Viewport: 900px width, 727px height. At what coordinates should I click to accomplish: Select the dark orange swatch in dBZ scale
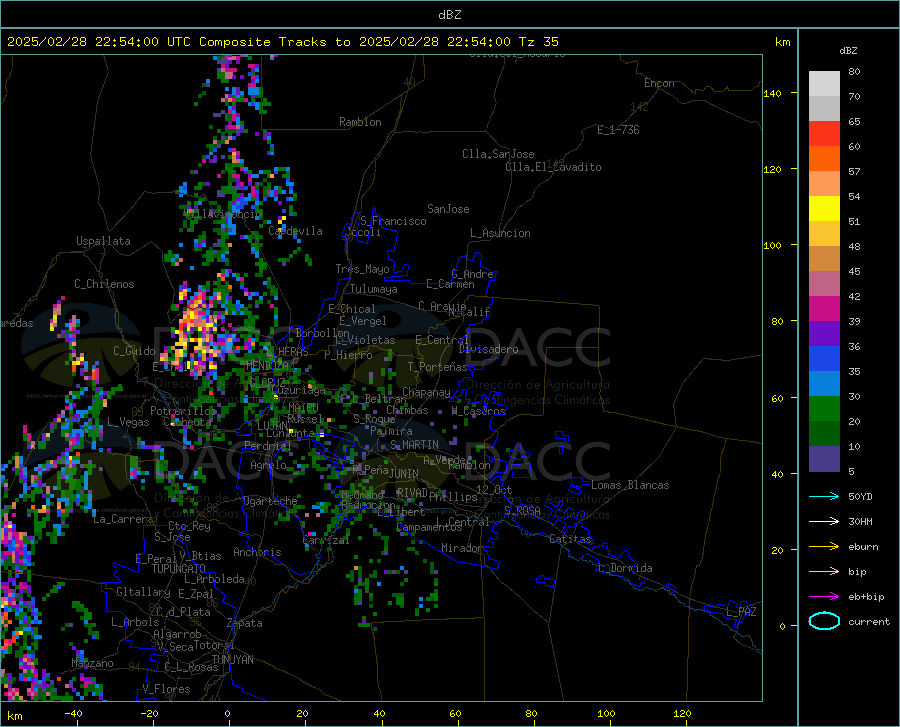(x=824, y=159)
